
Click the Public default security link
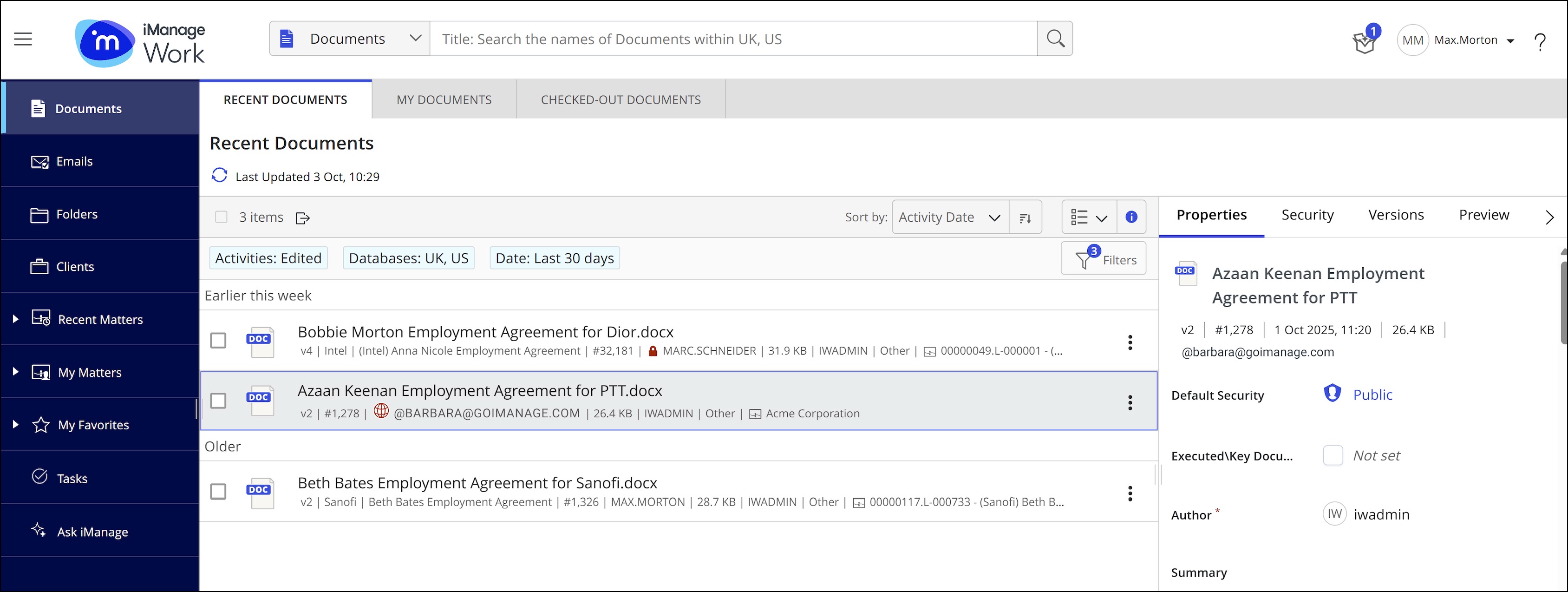point(1372,395)
